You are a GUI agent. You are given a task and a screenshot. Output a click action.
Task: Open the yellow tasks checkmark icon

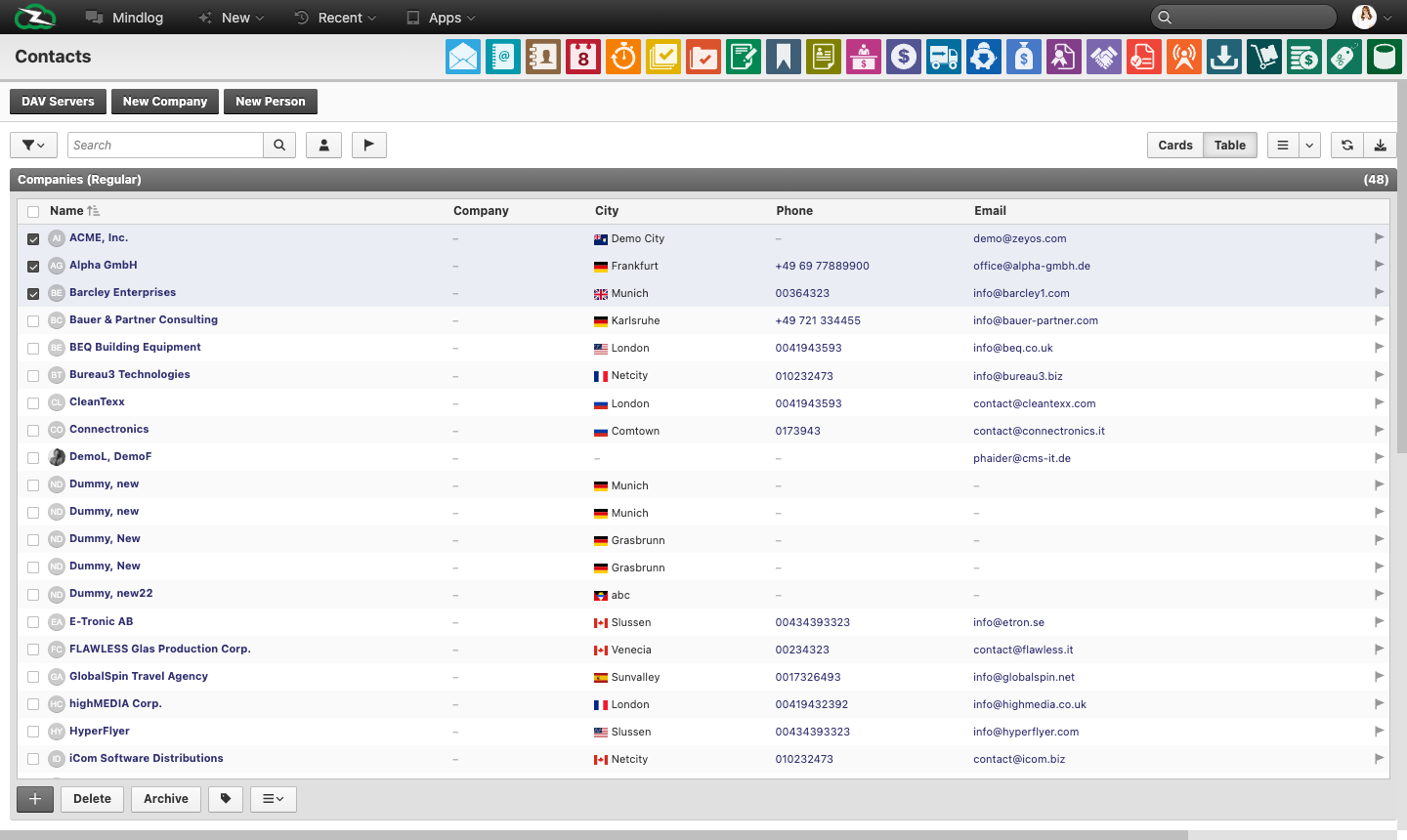click(663, 57)
